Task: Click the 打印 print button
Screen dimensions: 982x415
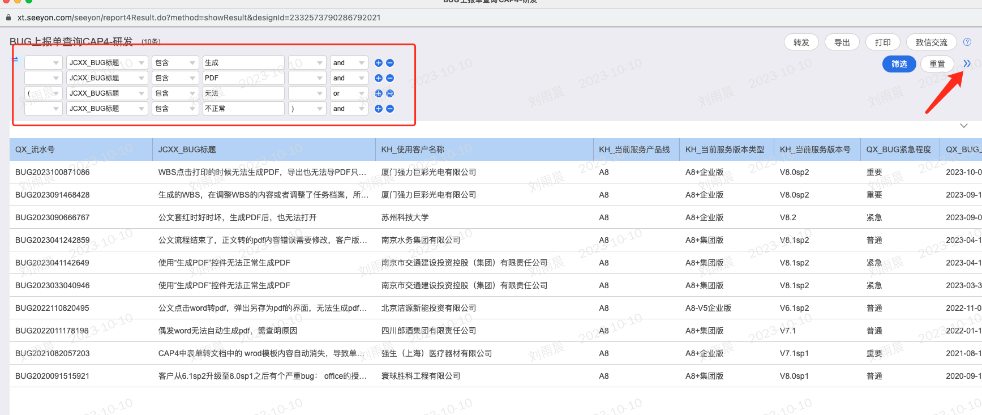Action: point(882,42)
